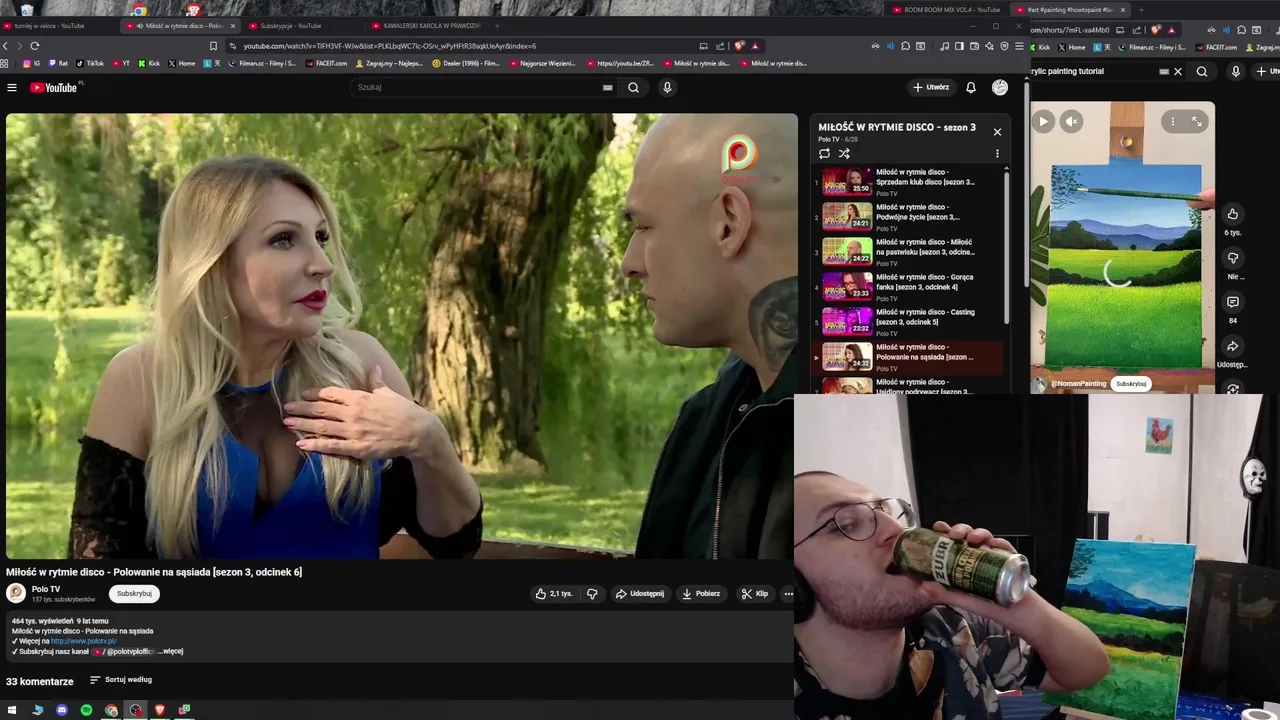Toggle playlist shuffle icon
The image size is (1280, 720).
point(844,154)
